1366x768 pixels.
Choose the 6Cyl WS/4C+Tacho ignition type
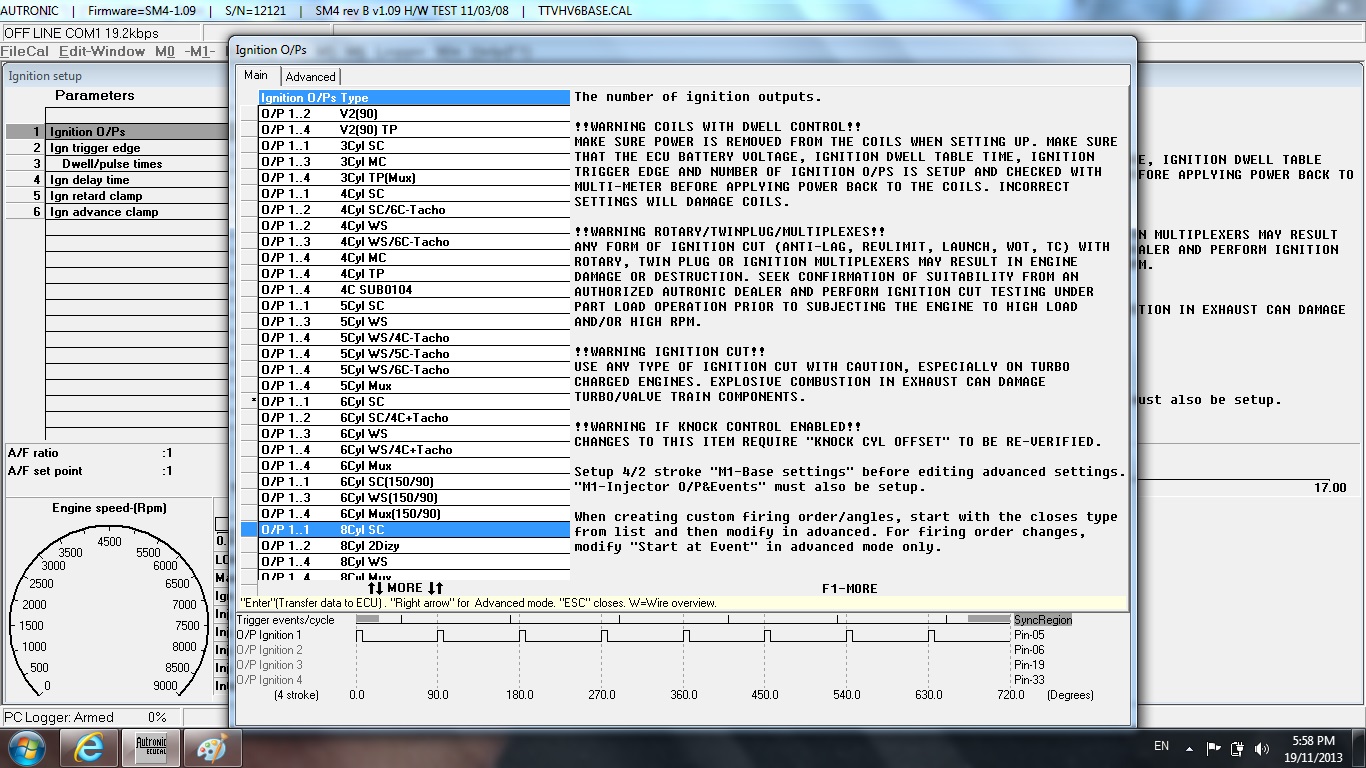[x=414, y=450]
